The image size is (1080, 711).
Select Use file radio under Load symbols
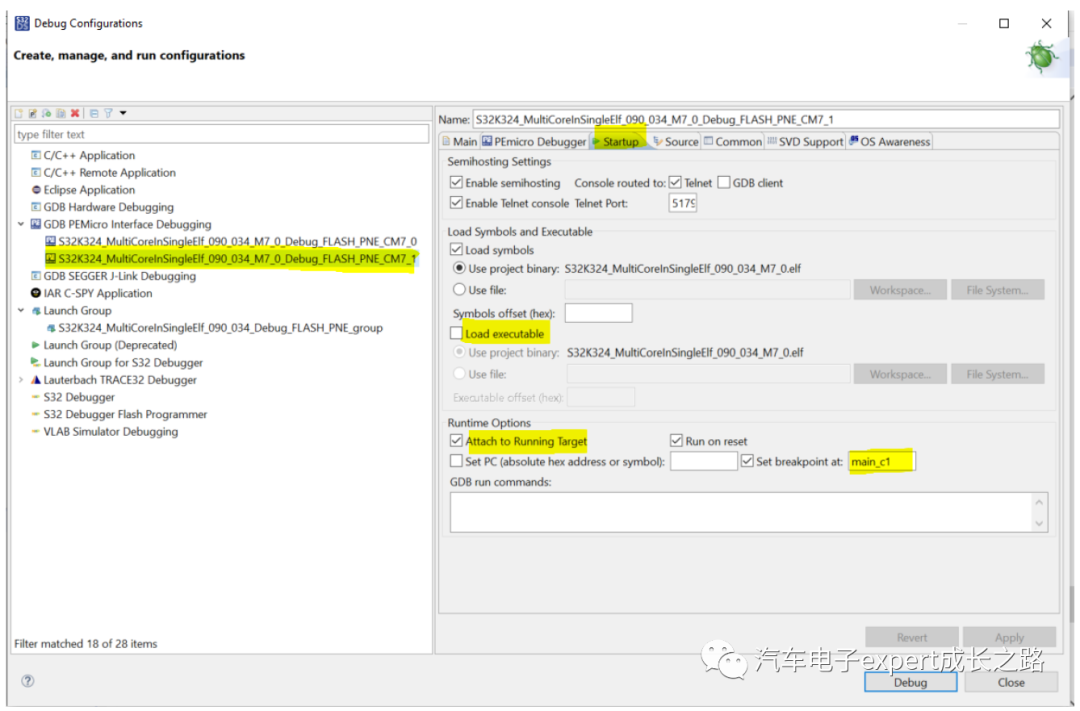click(x=459, y=289)
